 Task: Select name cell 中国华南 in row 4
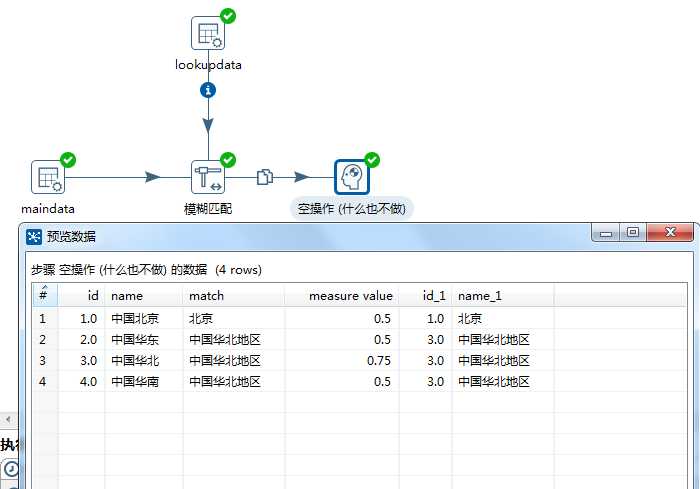144,381
